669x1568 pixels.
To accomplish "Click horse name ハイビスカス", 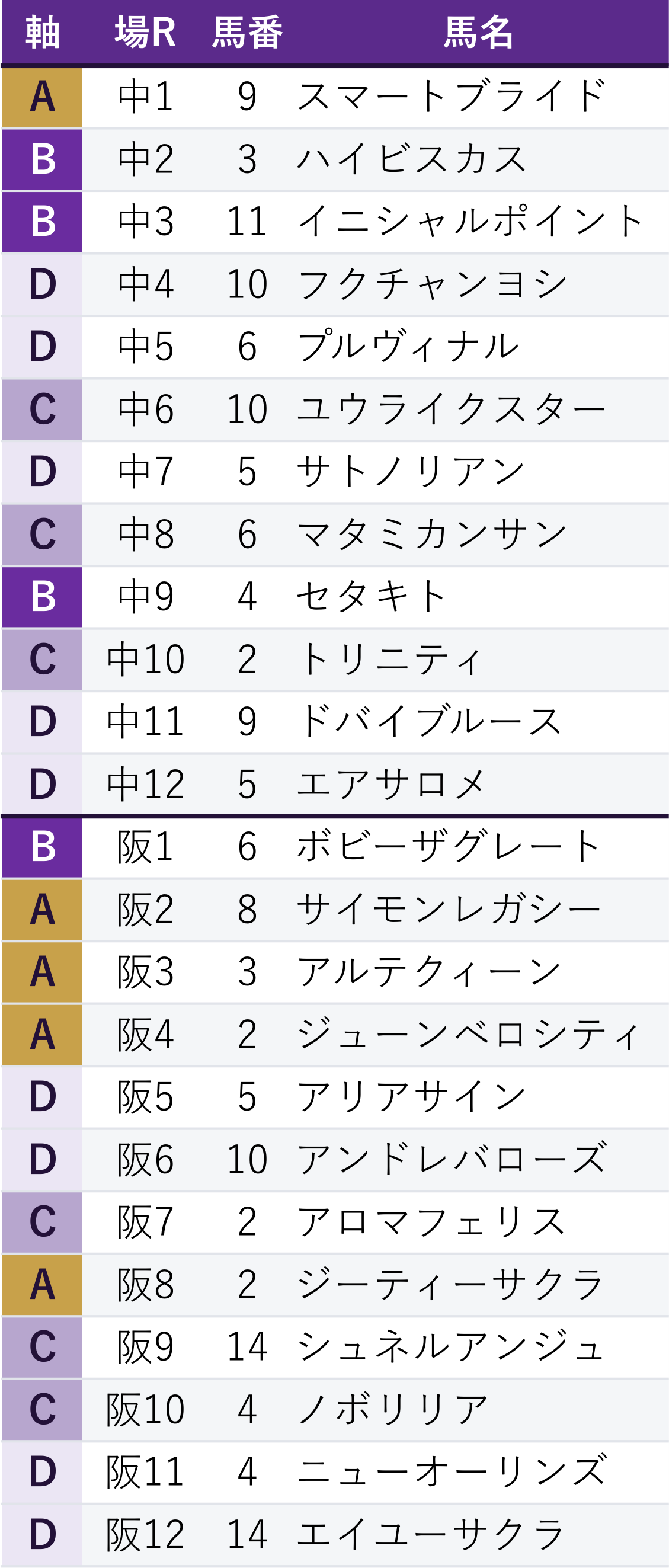I will [x=411, y=159].
